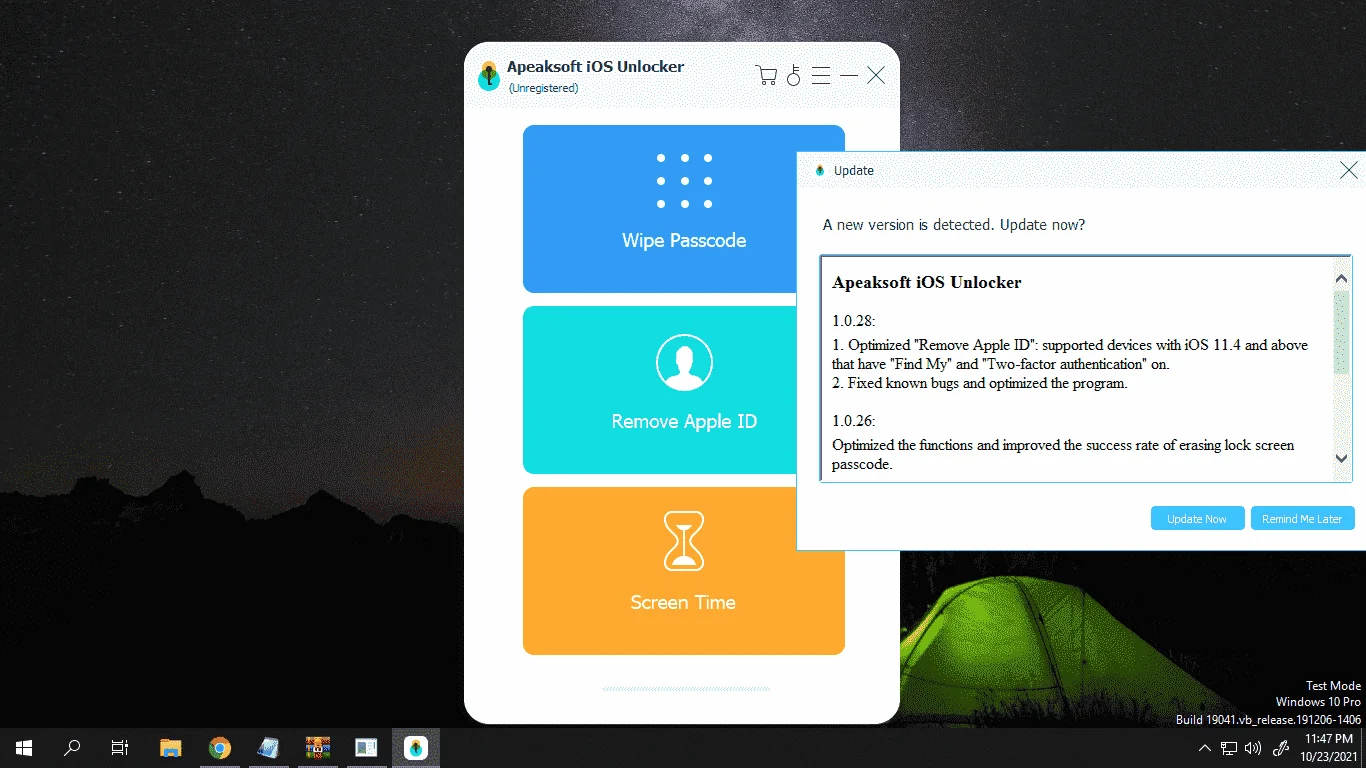This screenshot has height=768, width=1366.
Task: Open WinRAR from the taskbar
Action: (x=317, y=748)
